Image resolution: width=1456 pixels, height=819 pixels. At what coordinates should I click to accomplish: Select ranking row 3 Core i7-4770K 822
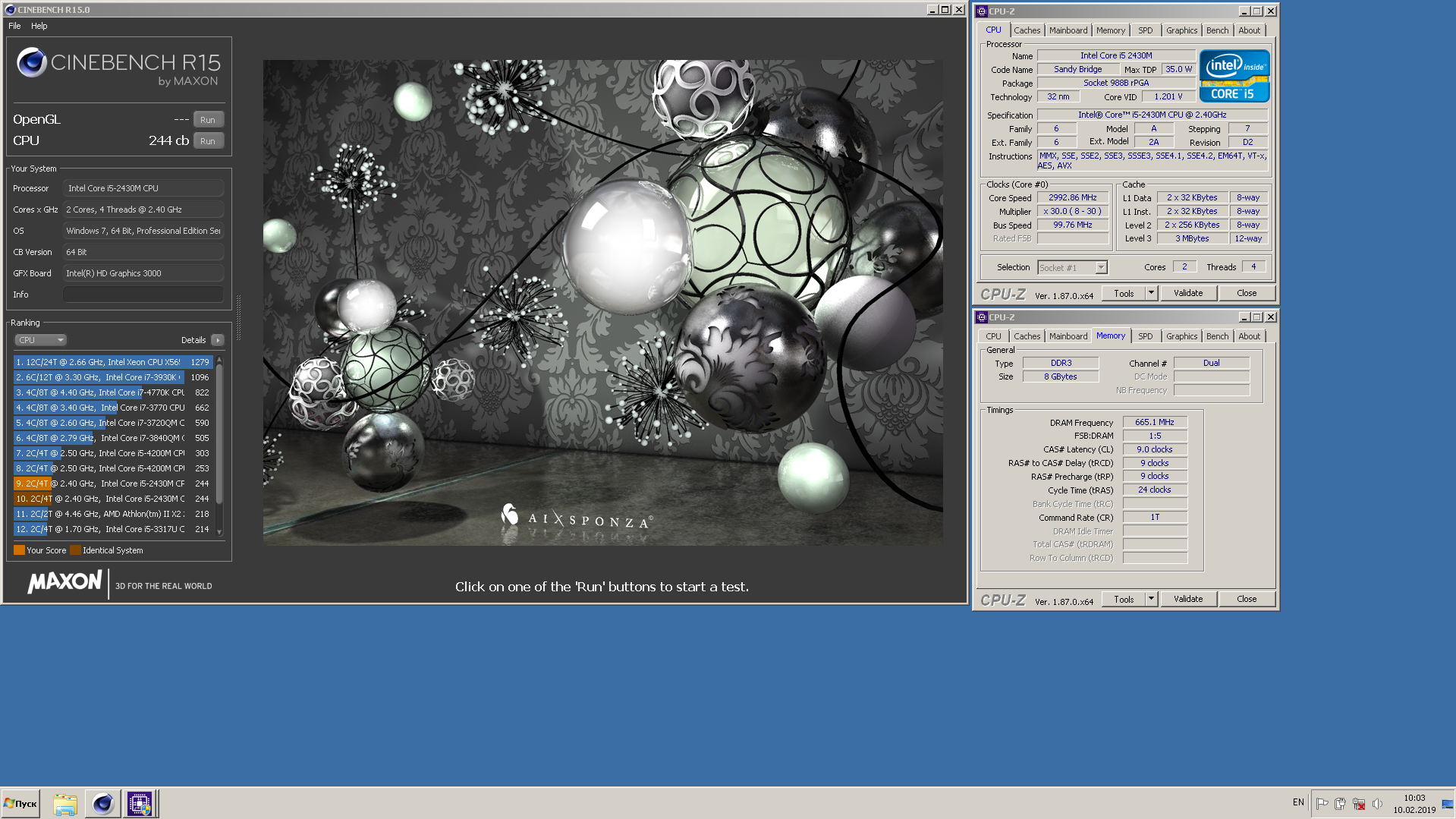[x=113, y=392]
